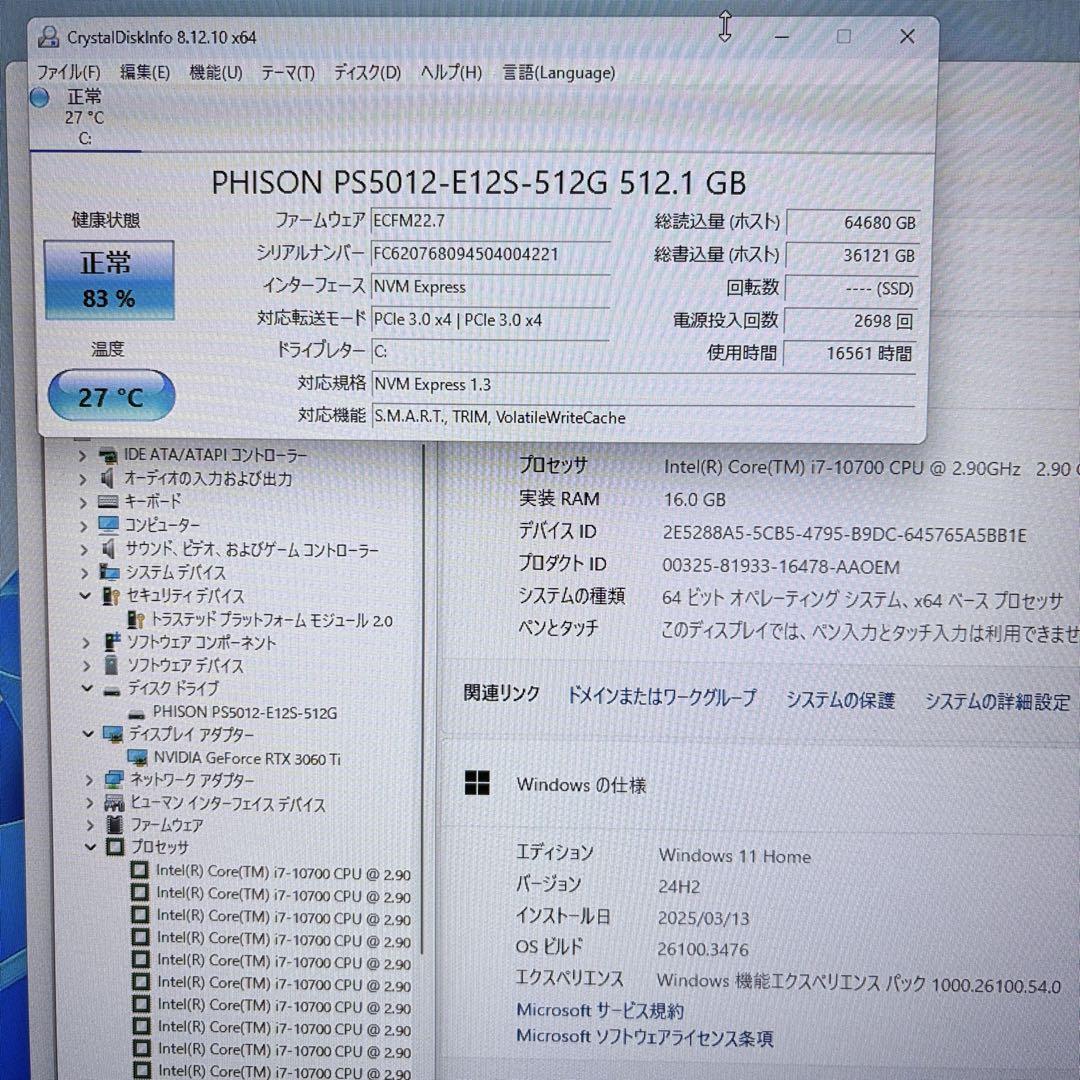The image size is (1080, 1080).
Task: Click the CrystalDiskInfo app icon in title bar
Action: coord(48,37)
